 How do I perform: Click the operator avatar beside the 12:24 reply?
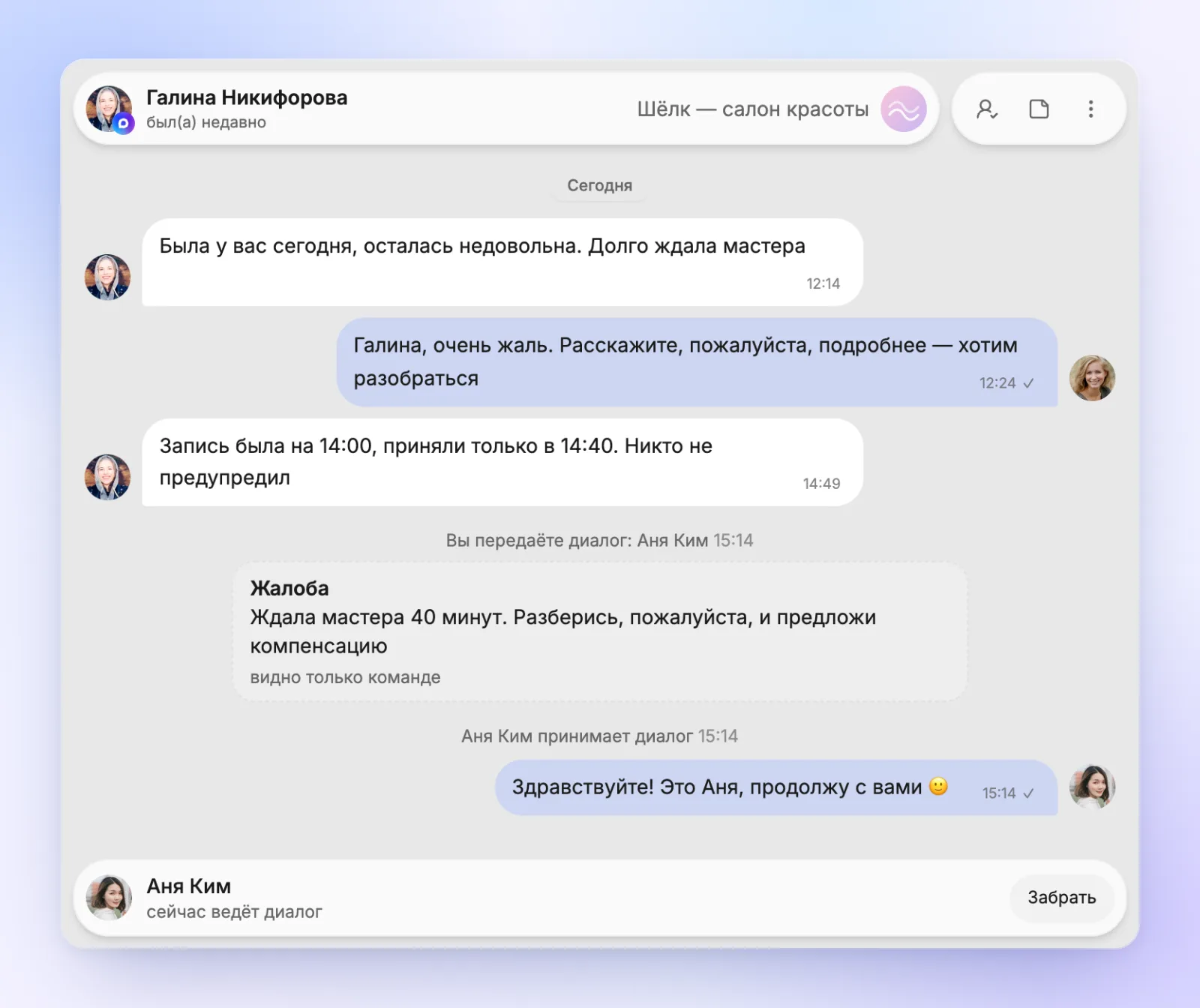pos(1092,378)
